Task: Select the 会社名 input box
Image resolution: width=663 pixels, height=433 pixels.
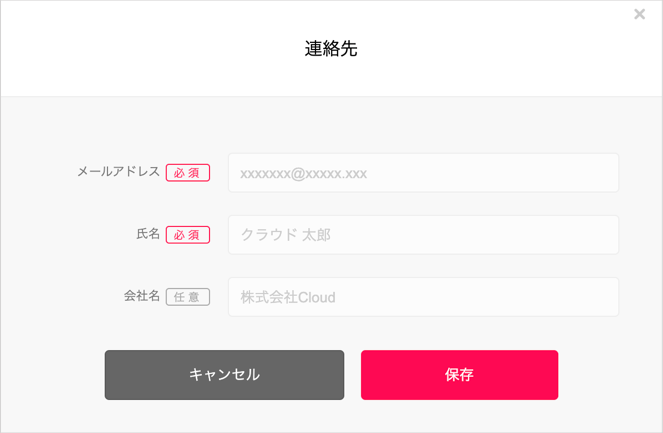Action: click(x=423, y=297)
